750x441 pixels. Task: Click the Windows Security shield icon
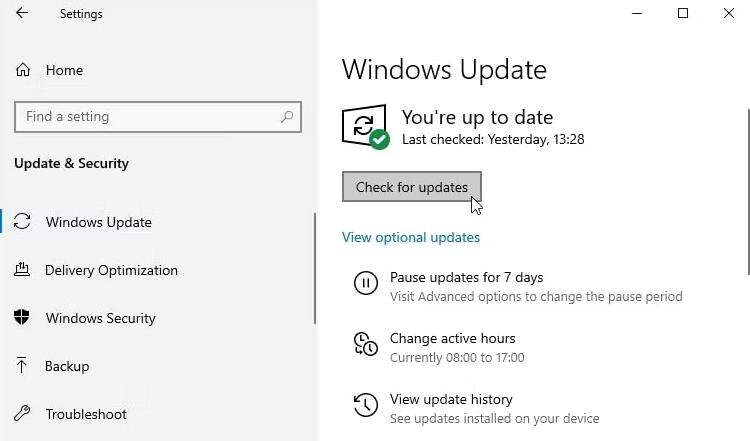(x=22, y=317)
